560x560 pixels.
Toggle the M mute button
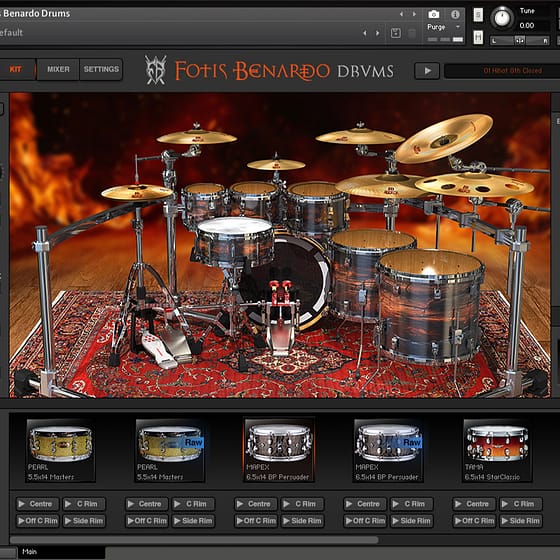(x=478, y=37)
